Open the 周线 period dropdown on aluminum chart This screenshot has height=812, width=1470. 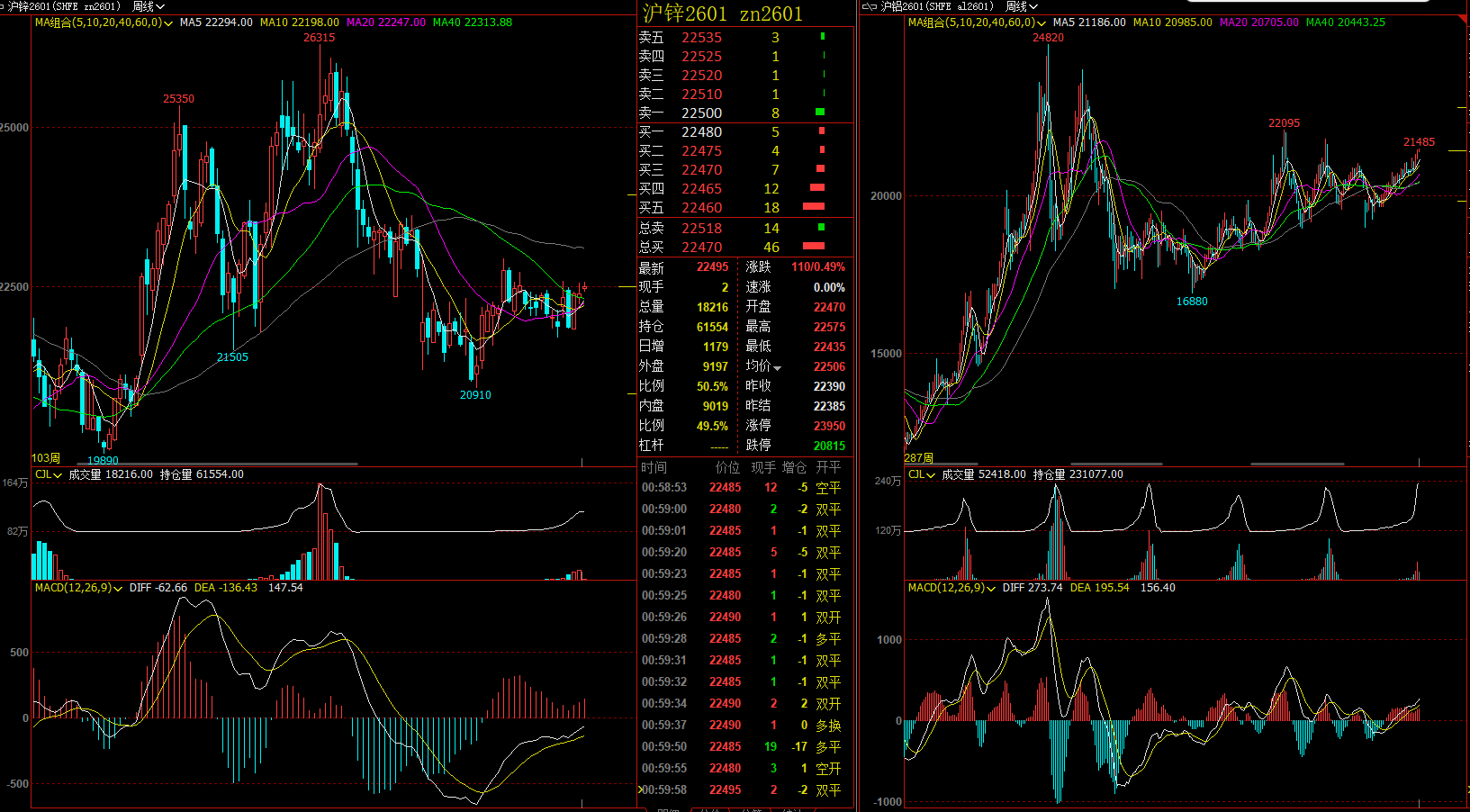[1022, 6]
